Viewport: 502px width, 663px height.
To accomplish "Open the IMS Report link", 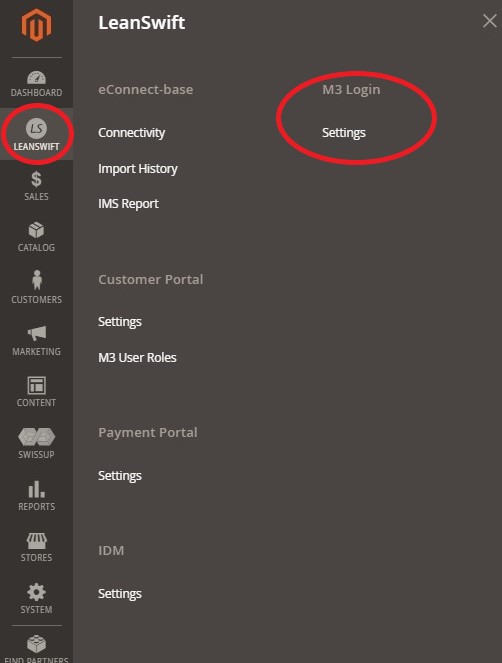I will 128,204.
